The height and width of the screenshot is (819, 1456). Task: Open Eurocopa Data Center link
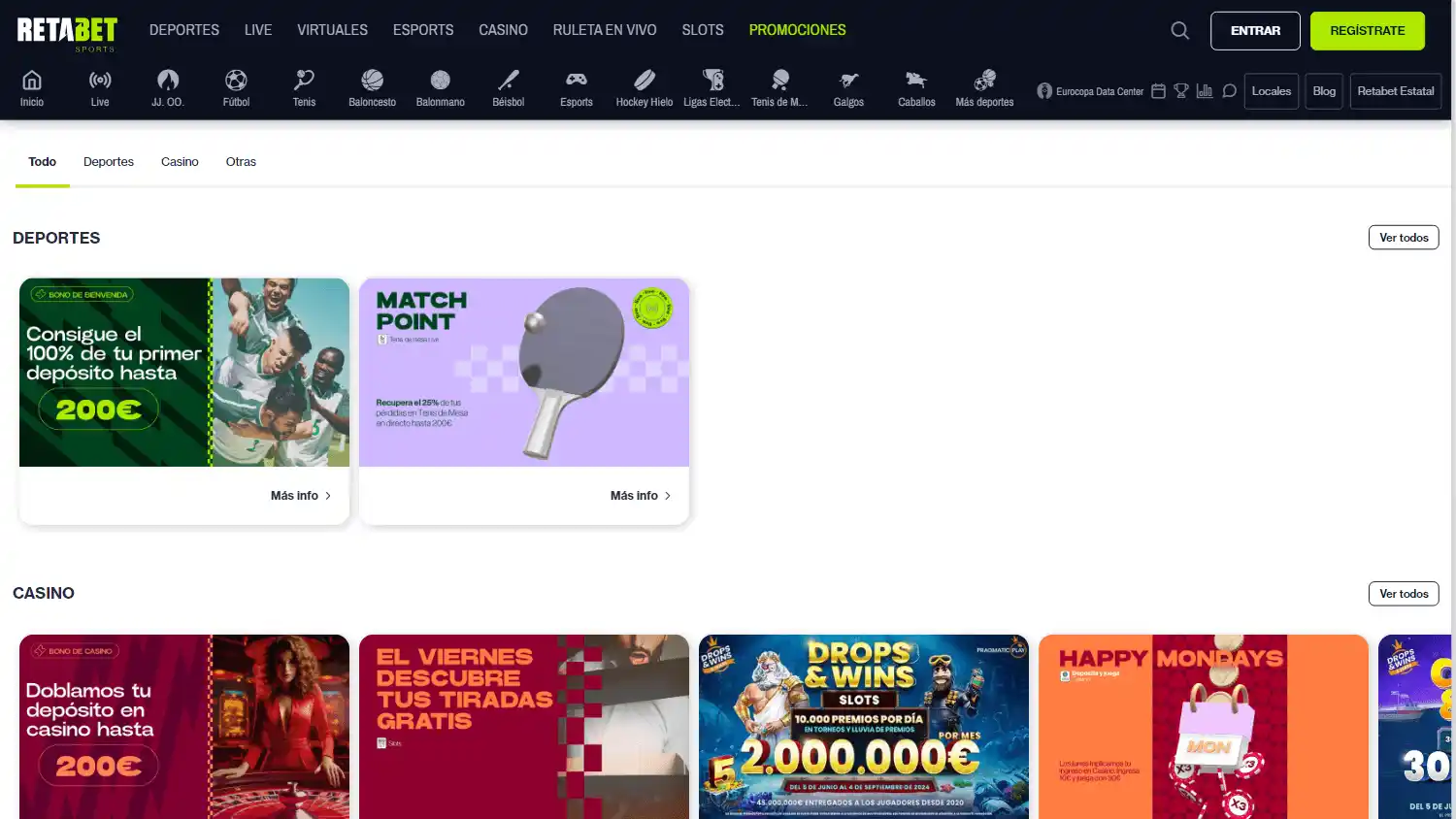1090,91
